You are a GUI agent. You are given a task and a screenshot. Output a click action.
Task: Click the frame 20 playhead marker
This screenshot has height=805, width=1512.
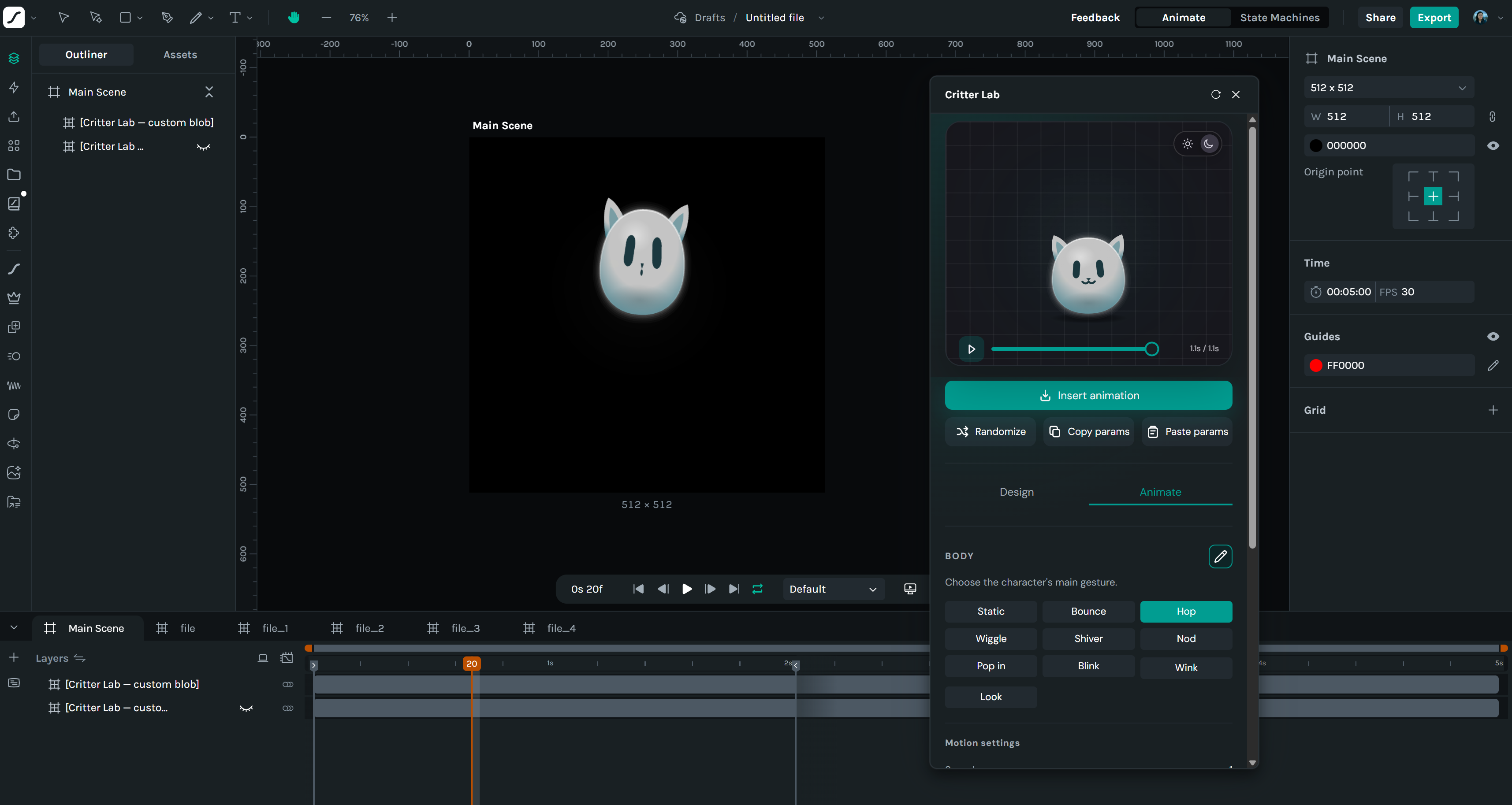tap(472, 664)
